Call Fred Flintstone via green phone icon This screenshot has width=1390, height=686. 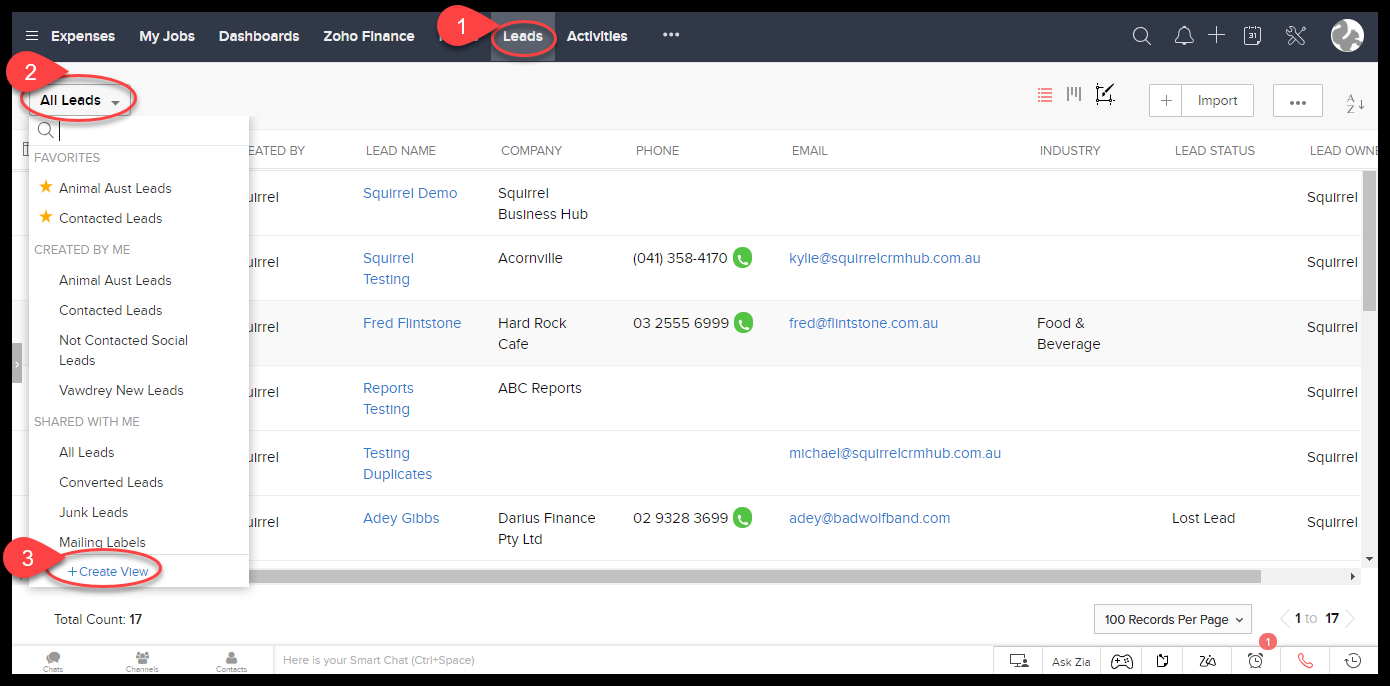pyautogui.click(x=742, y=323)
